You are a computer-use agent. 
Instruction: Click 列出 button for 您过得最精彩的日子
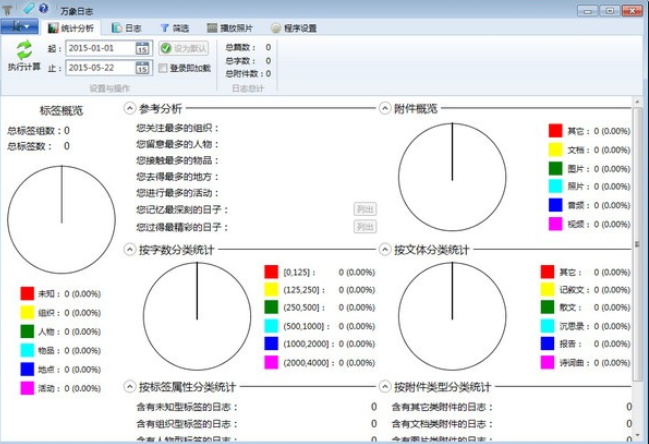pos(365,227)
